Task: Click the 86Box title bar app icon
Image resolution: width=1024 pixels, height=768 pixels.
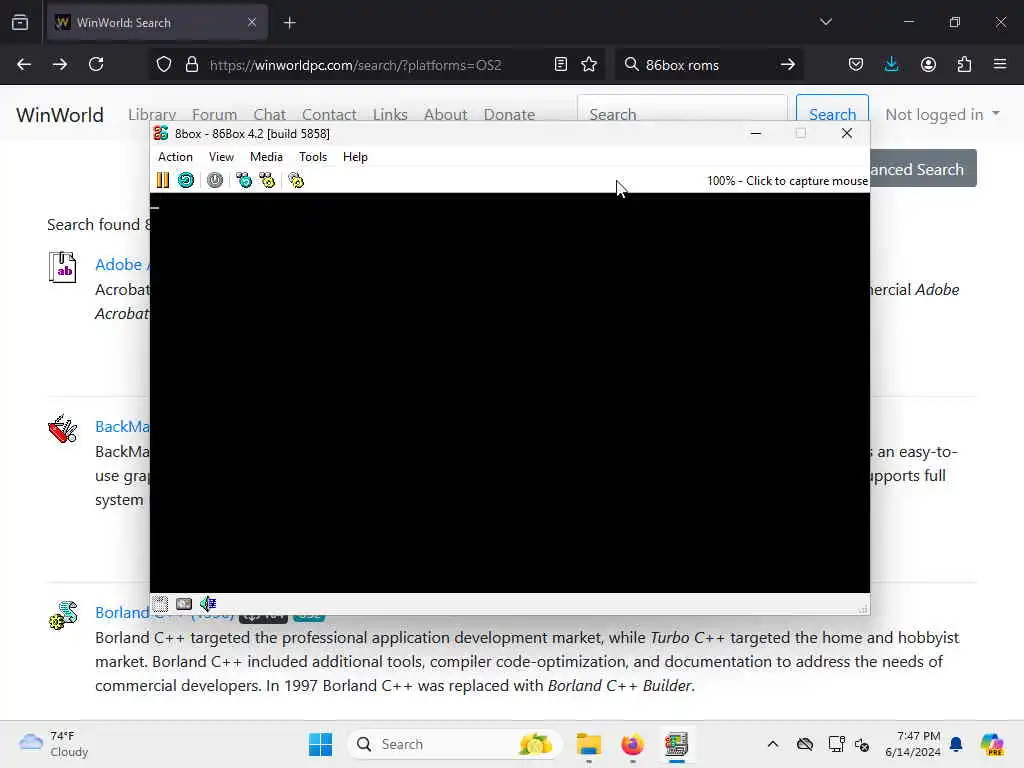Action: (x=161, y=133)
